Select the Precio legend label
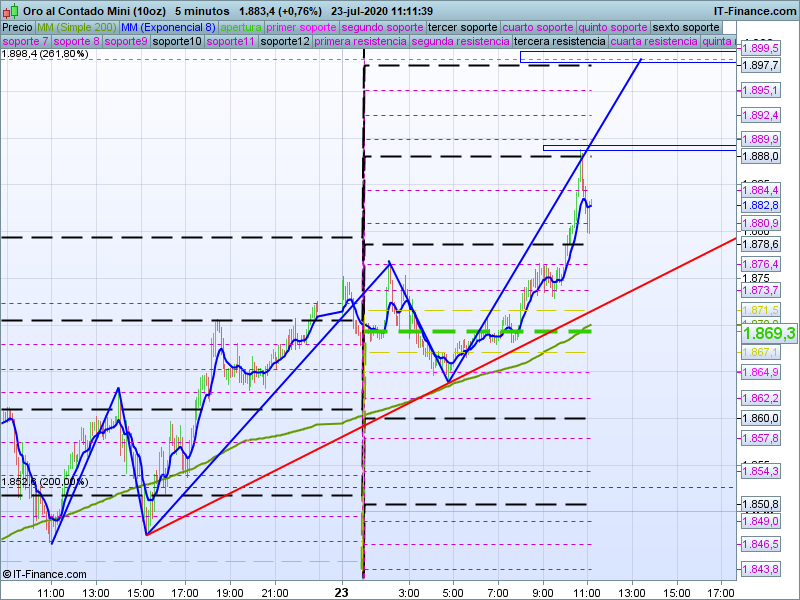800x600 pixels. tap(17, 27)
